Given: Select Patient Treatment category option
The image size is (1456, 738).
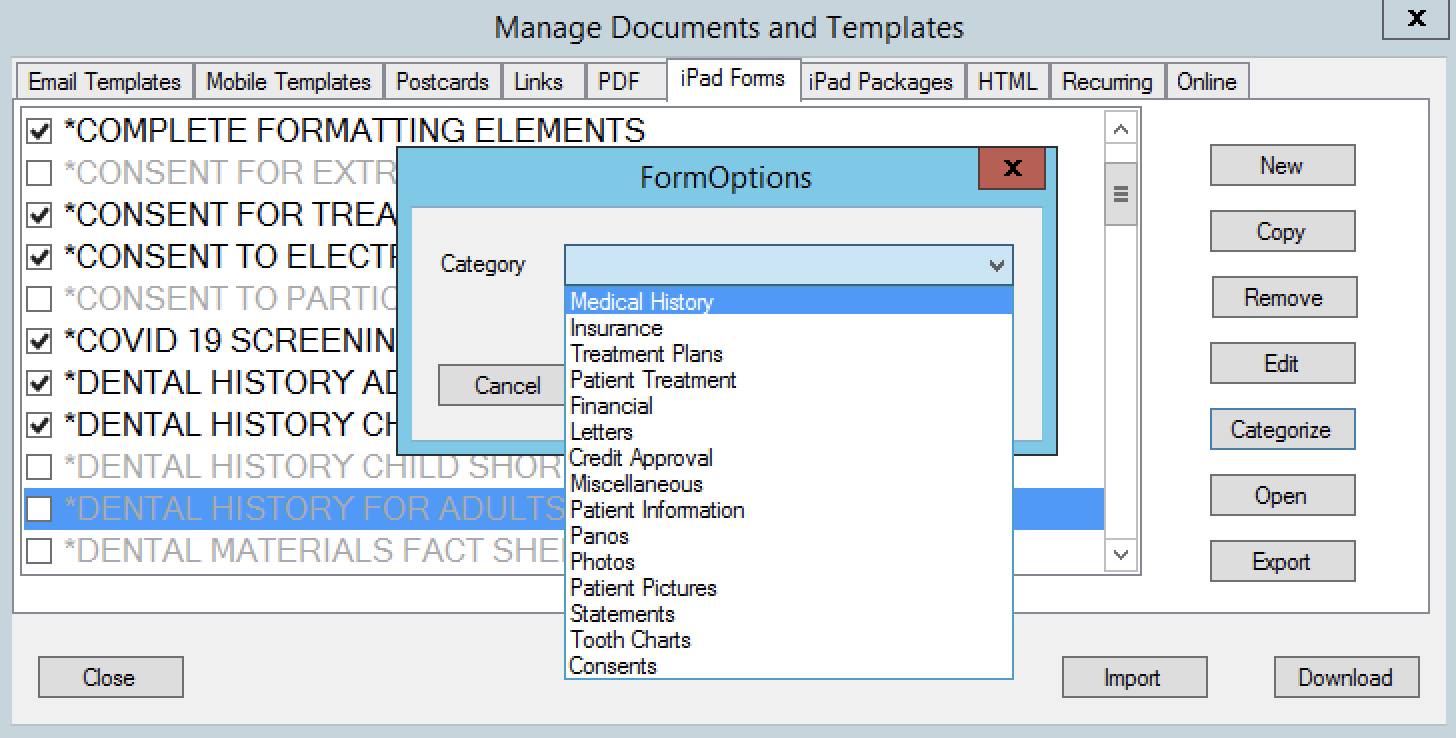Looking at the screenshot, I should (789, 380).
